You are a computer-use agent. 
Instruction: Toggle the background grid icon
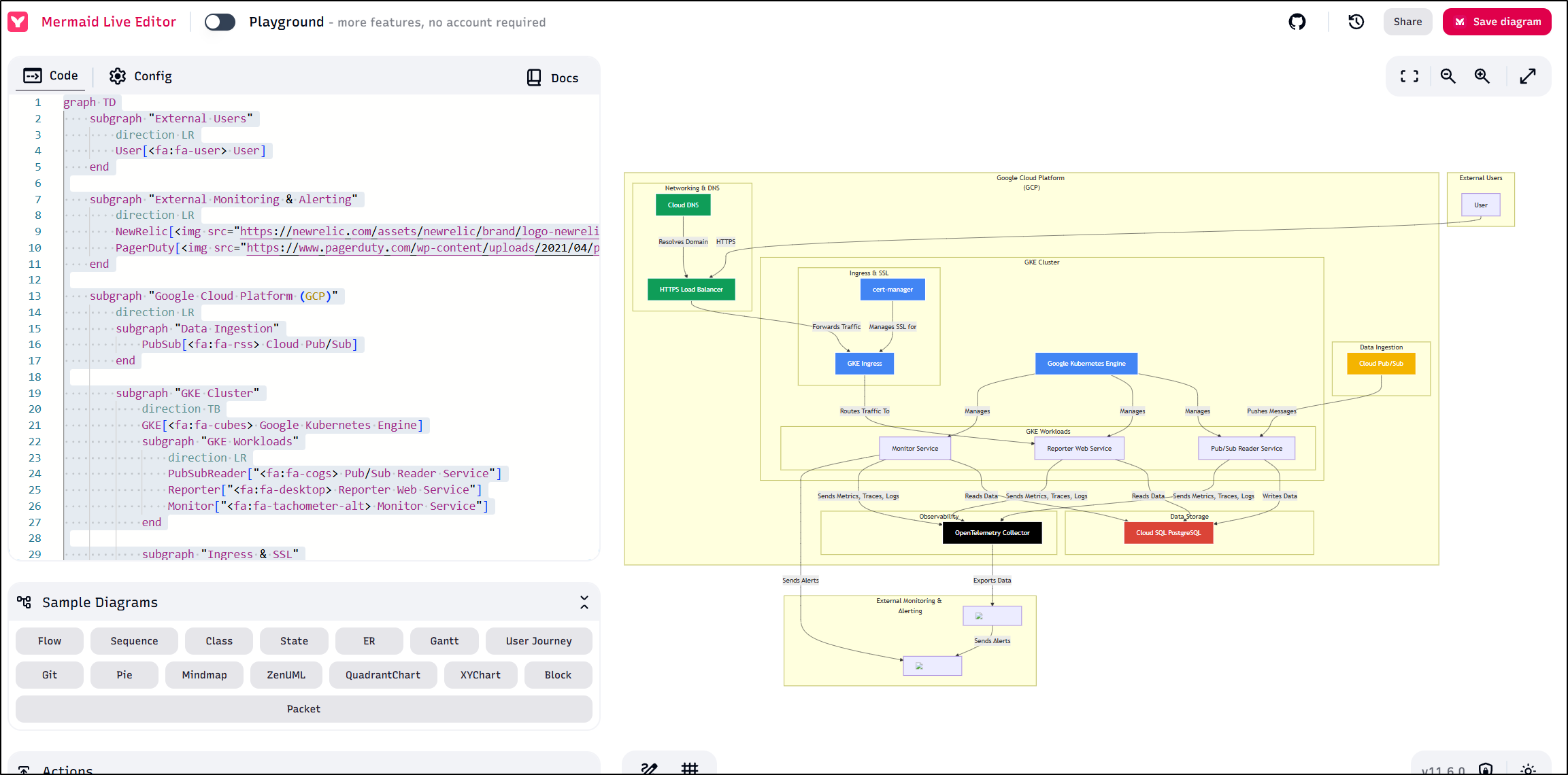tap(690, 768)
